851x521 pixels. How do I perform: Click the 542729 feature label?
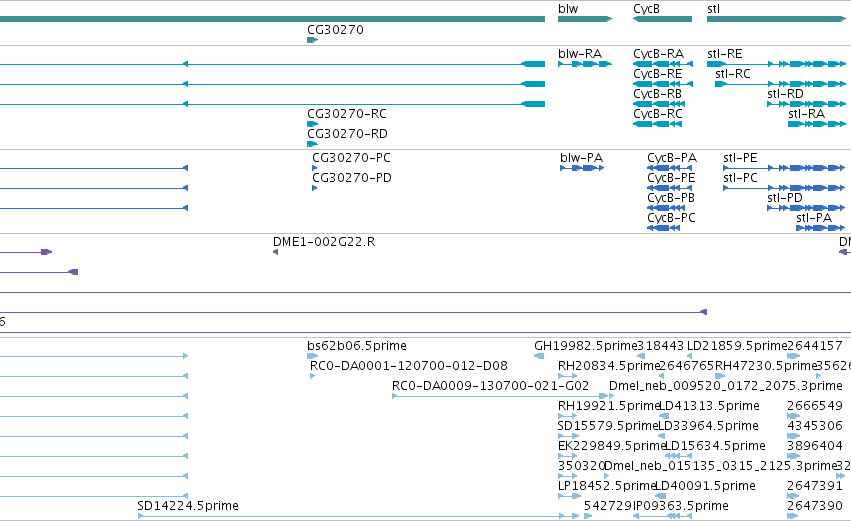click(608, 506)
